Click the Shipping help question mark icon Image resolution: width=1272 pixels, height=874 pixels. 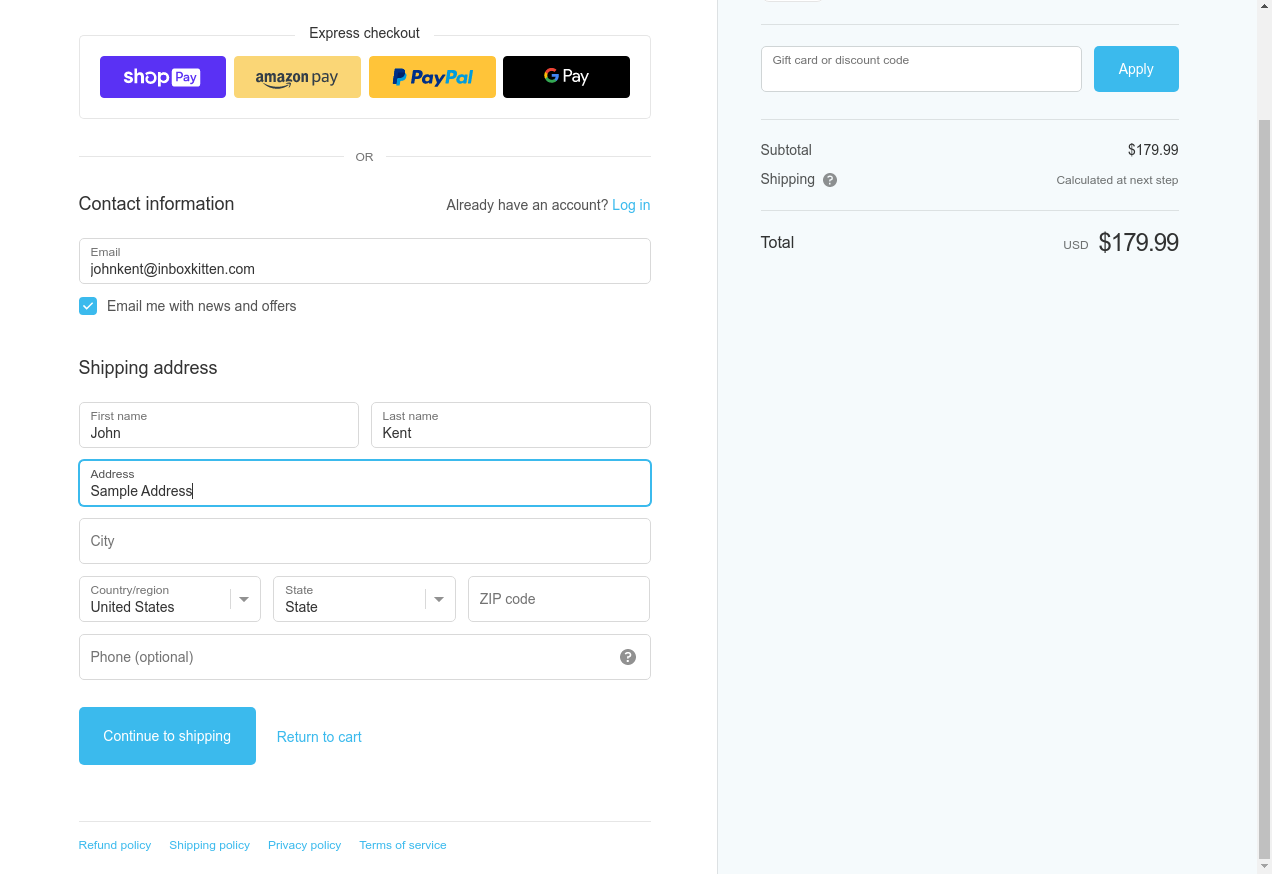(x=830, y=181)
